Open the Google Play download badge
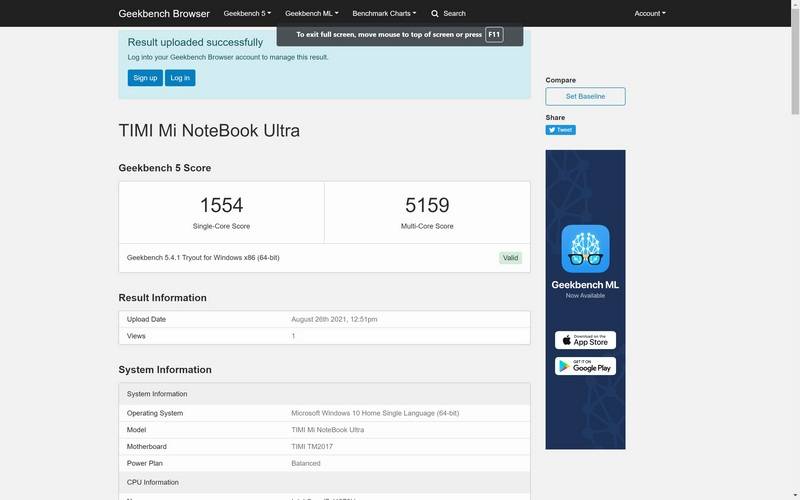Screen dimensions: 800x500 (585, 366)
